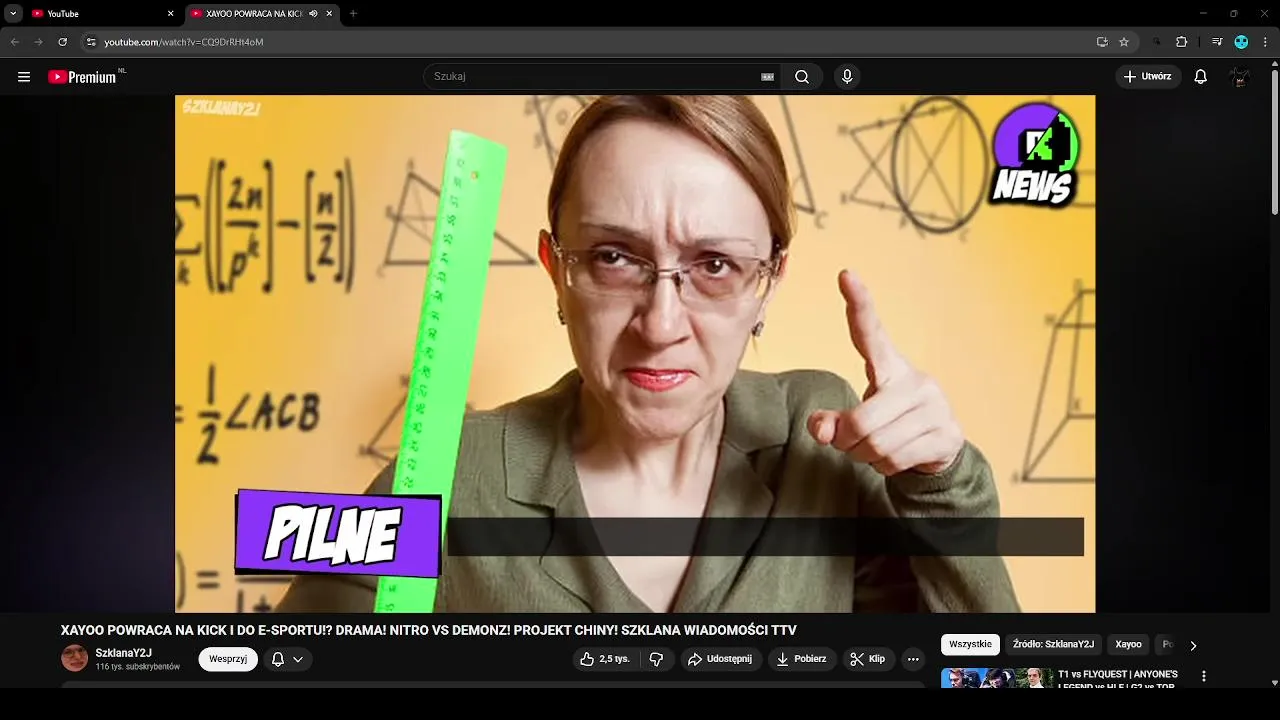1280x720 pixels.
Task: Click the search magnifier button
Action: [x=802, y=77]
